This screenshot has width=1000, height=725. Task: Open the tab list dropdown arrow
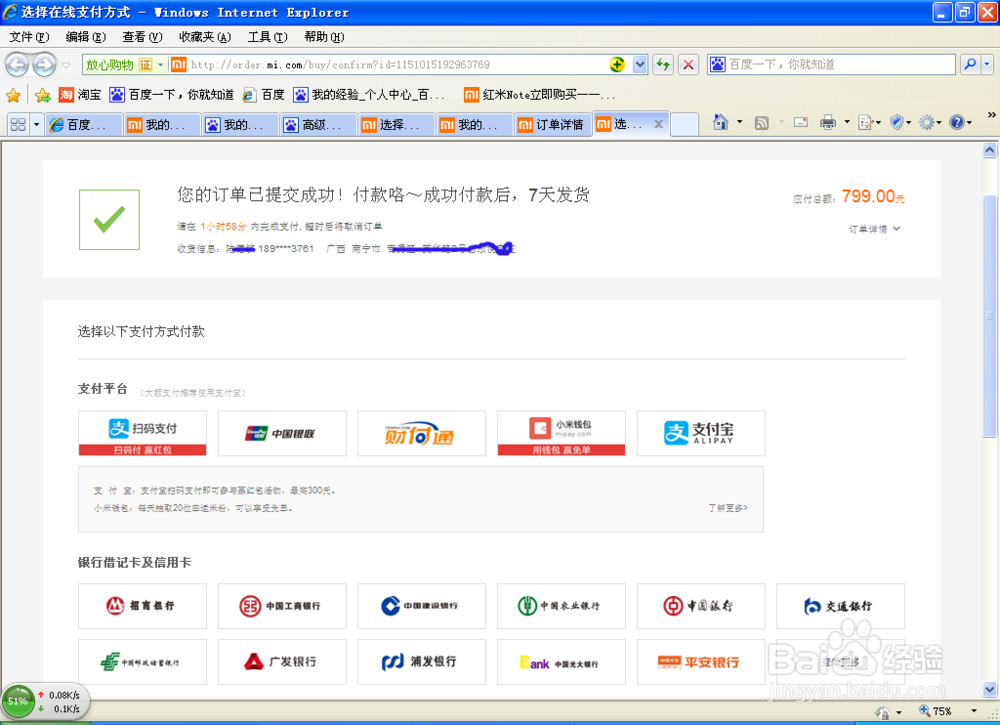(36, 124)
